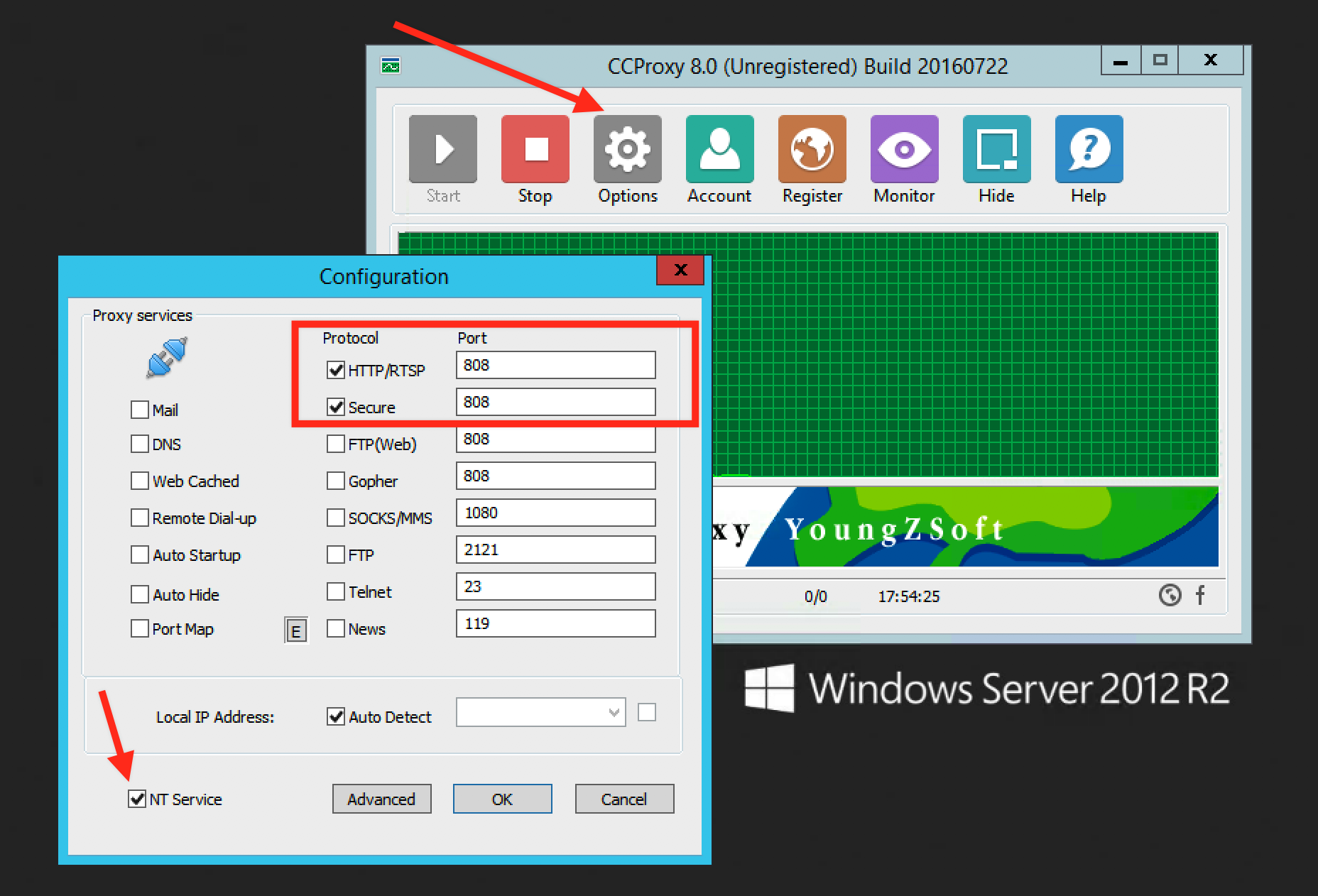Click the 0/0 connections status text
Image resolution: width=1318 pixels, height=896 pixels.
coord(815,596)
